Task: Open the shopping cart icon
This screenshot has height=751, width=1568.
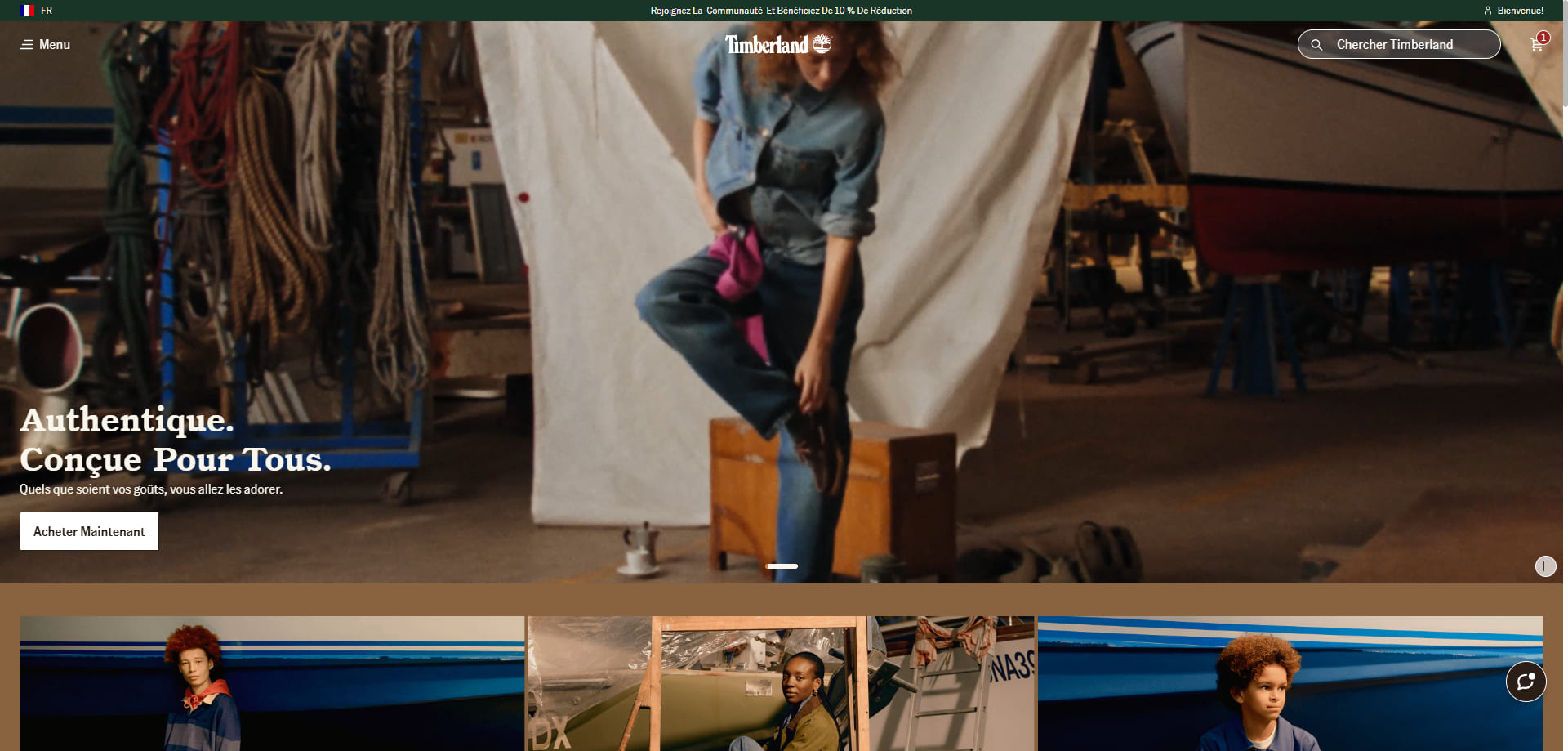Action: [x=1538, y=43]
